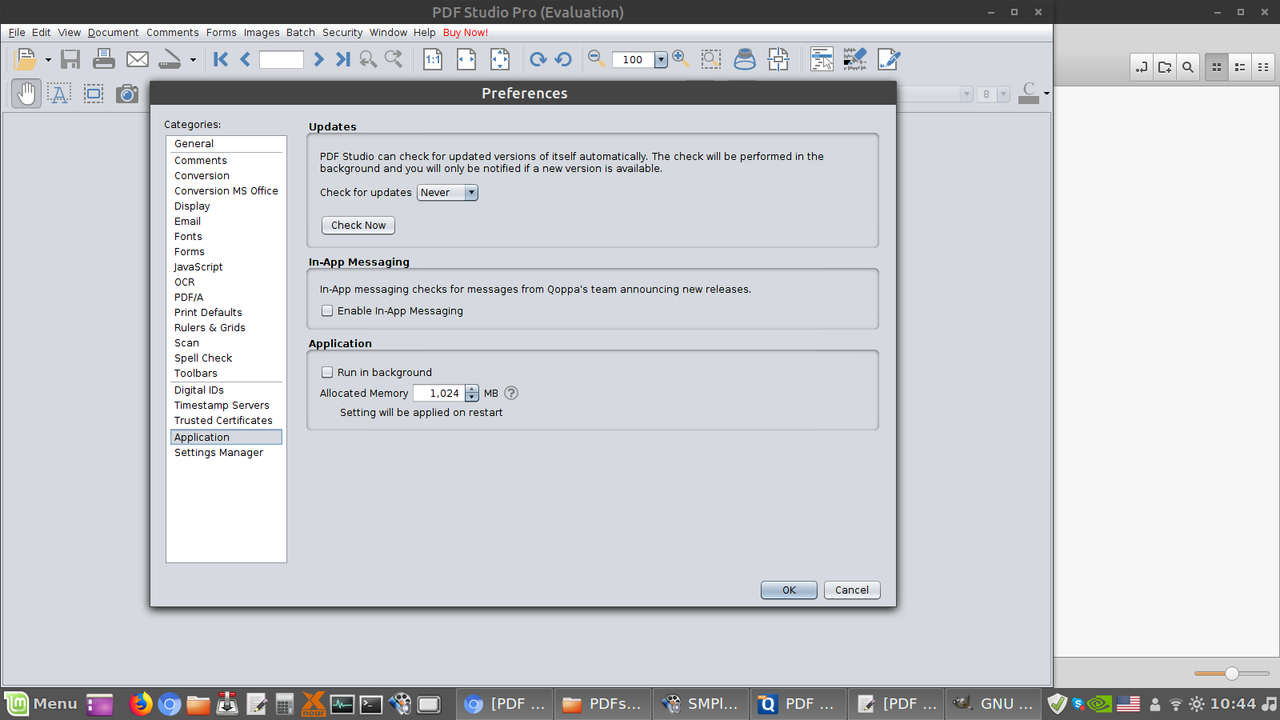Open the Mint Menu button

40,704
